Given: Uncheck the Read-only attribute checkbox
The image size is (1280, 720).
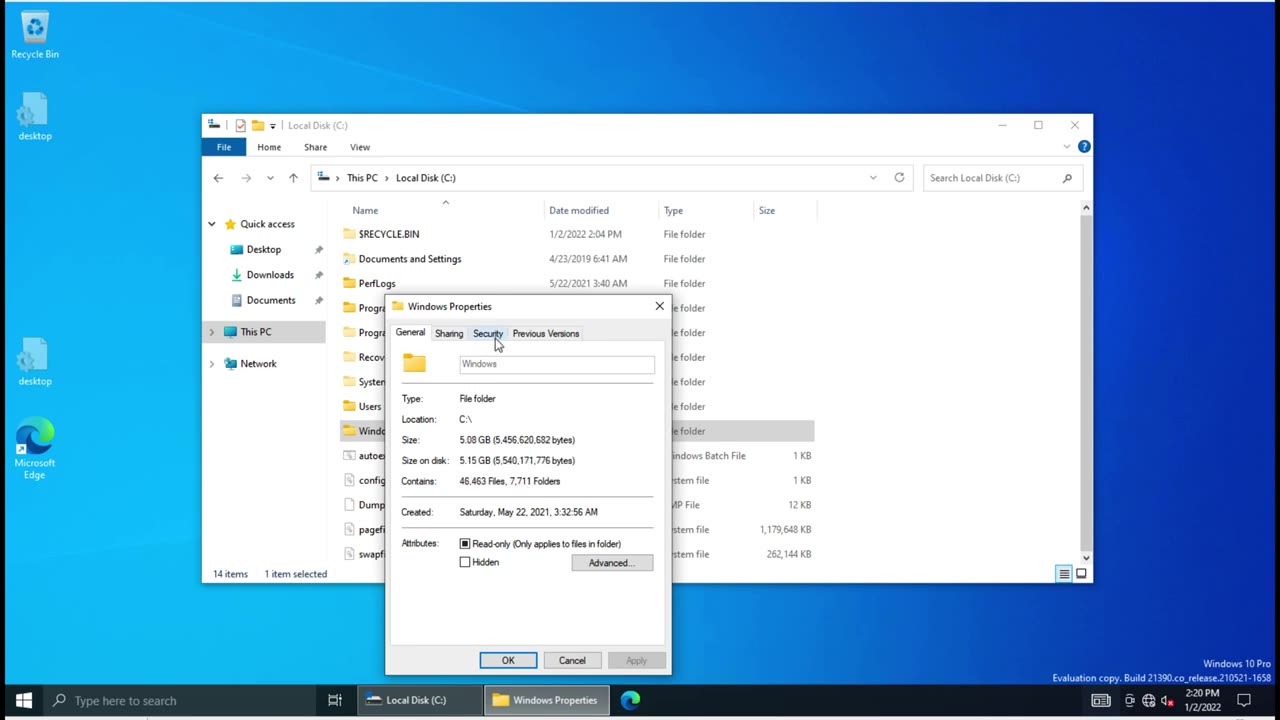Looking at the screenshot, I should (x=464, y=543).
